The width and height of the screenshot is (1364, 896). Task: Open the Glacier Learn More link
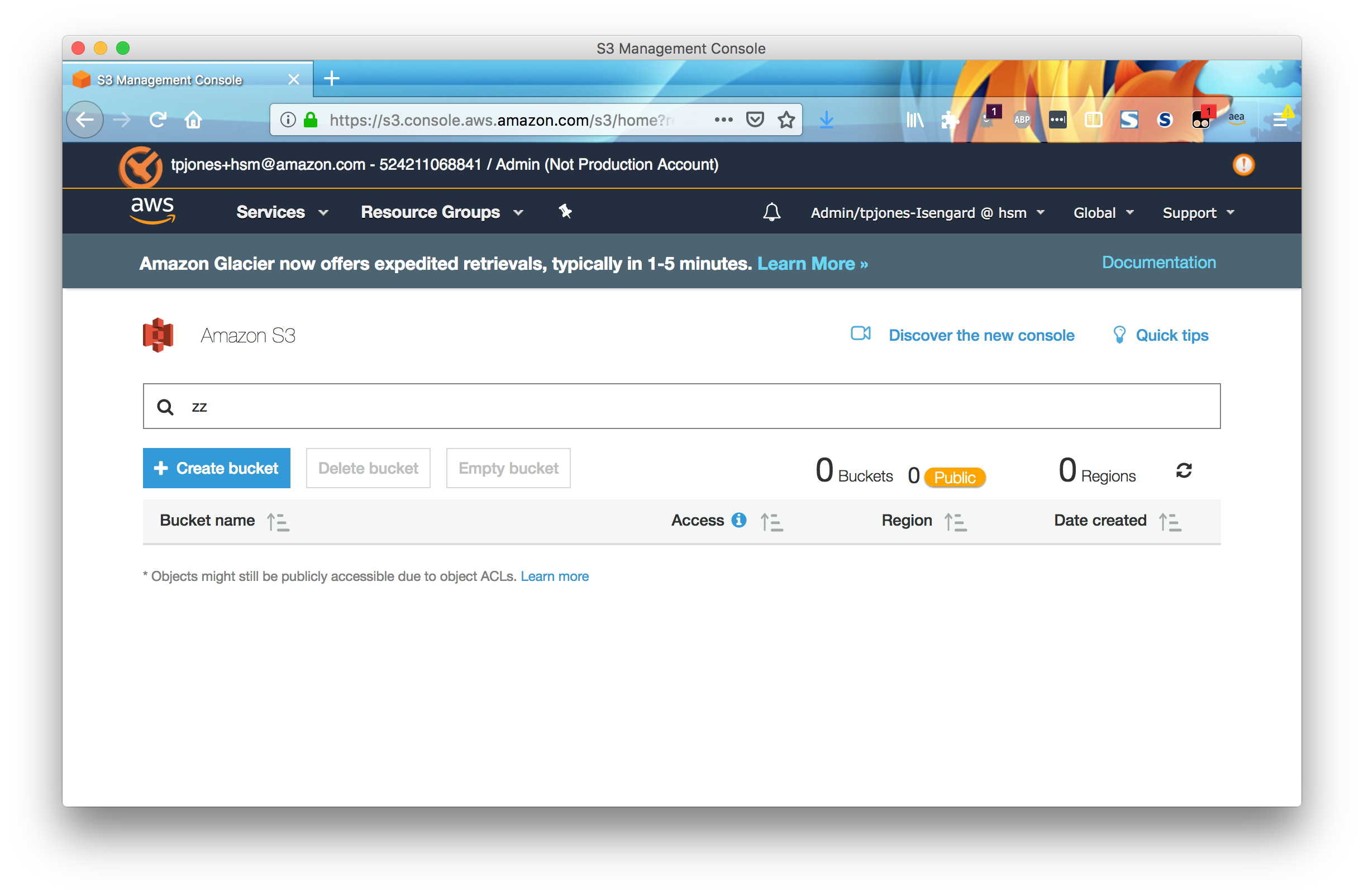[813, 264]
